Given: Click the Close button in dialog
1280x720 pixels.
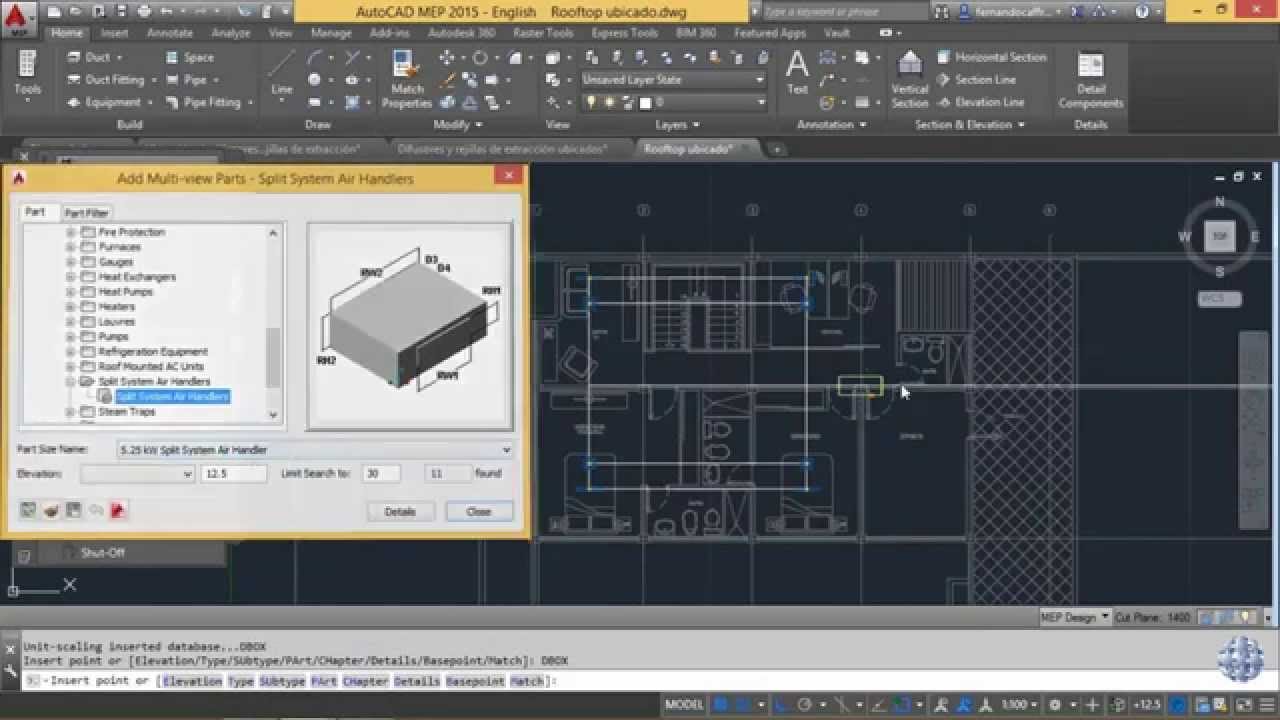Looking at the screenshot, I should [x=479, y=511].
